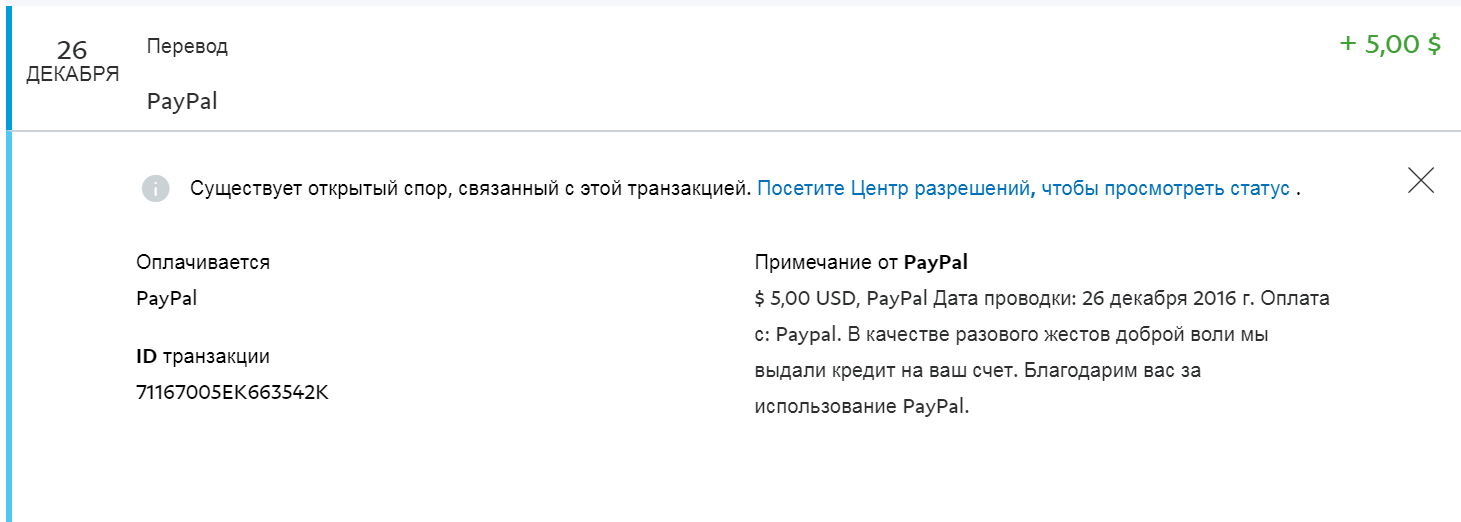Click the ДЕКАБРЯ month label
Viewport: 1461px width, 522px height.
pyautogui.click(x=72, y=75)
